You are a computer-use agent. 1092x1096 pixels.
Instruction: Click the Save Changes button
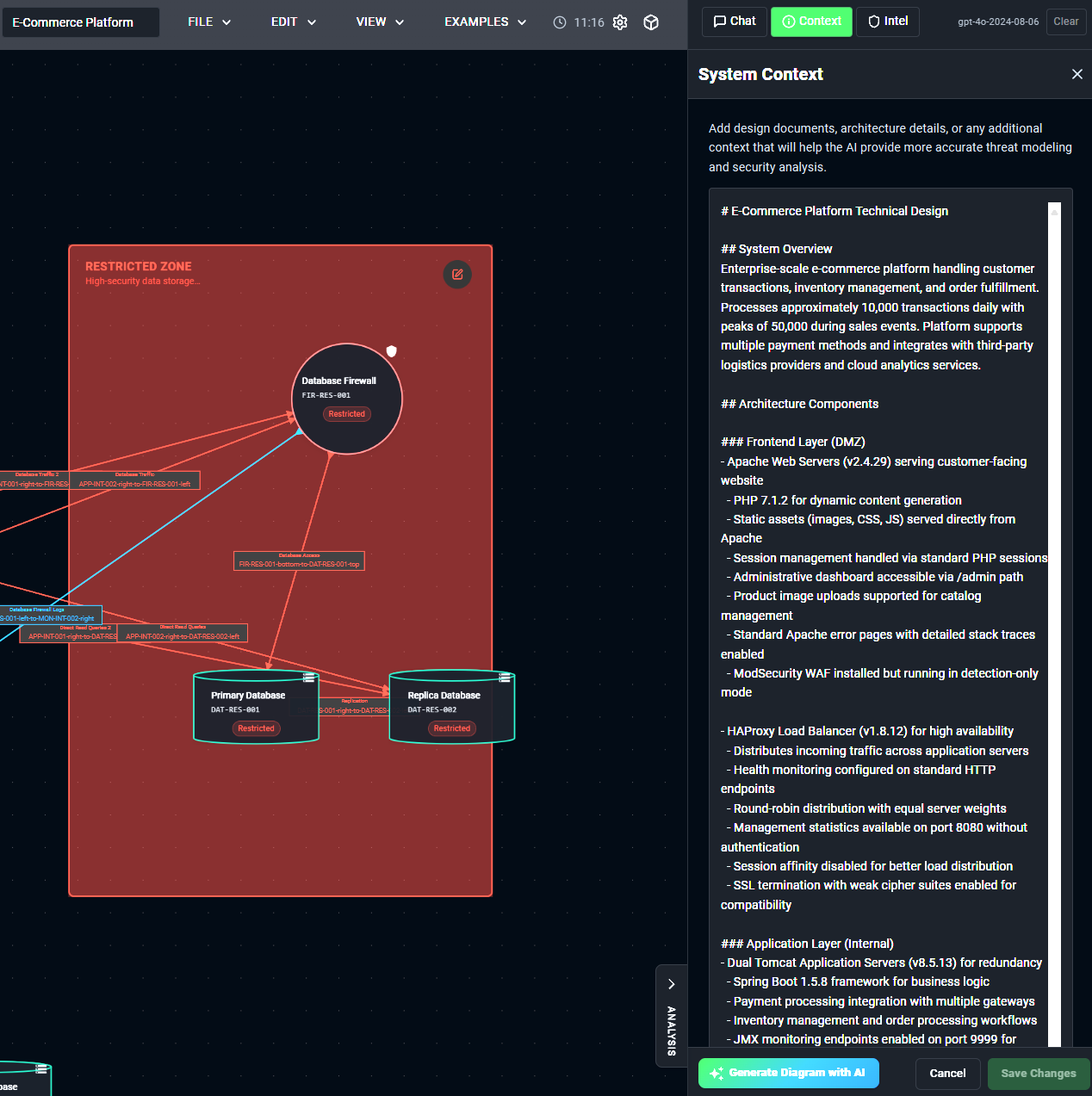[1038, 1073]
